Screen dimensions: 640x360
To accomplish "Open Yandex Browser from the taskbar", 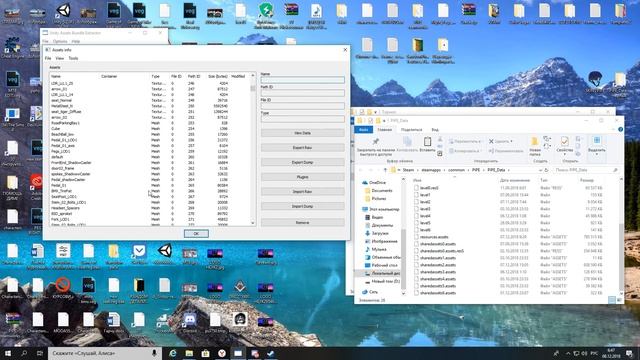I will tap(222, 353).
